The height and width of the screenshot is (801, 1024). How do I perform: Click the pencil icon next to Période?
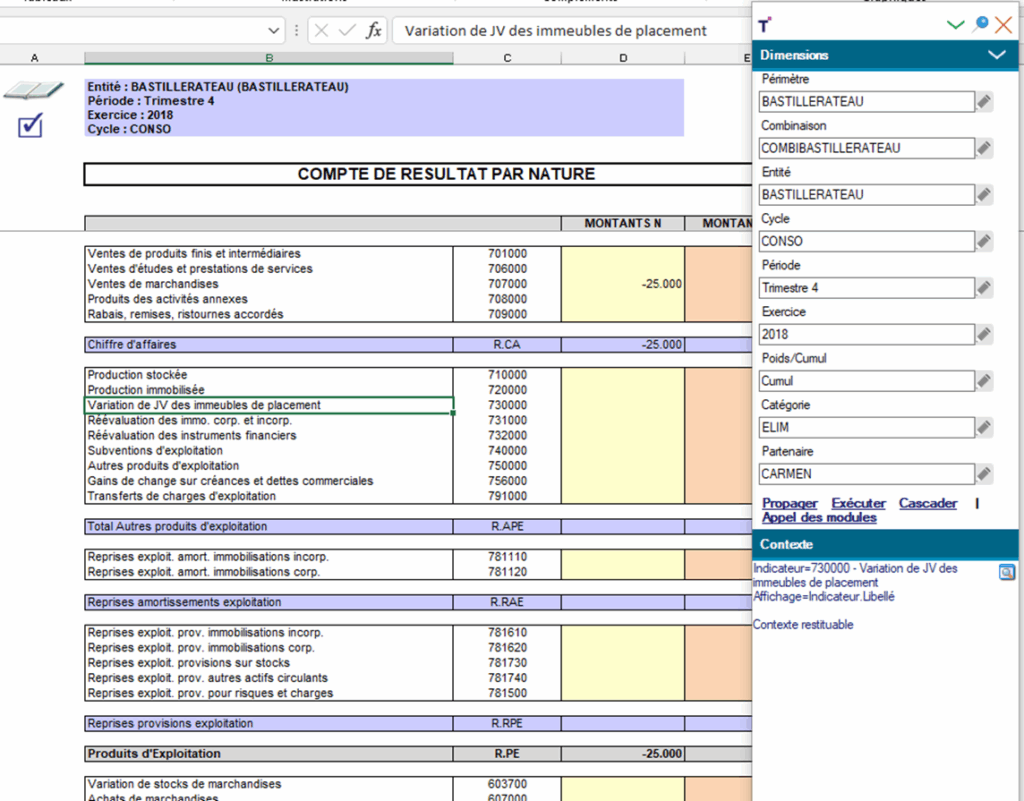(984, 288)
